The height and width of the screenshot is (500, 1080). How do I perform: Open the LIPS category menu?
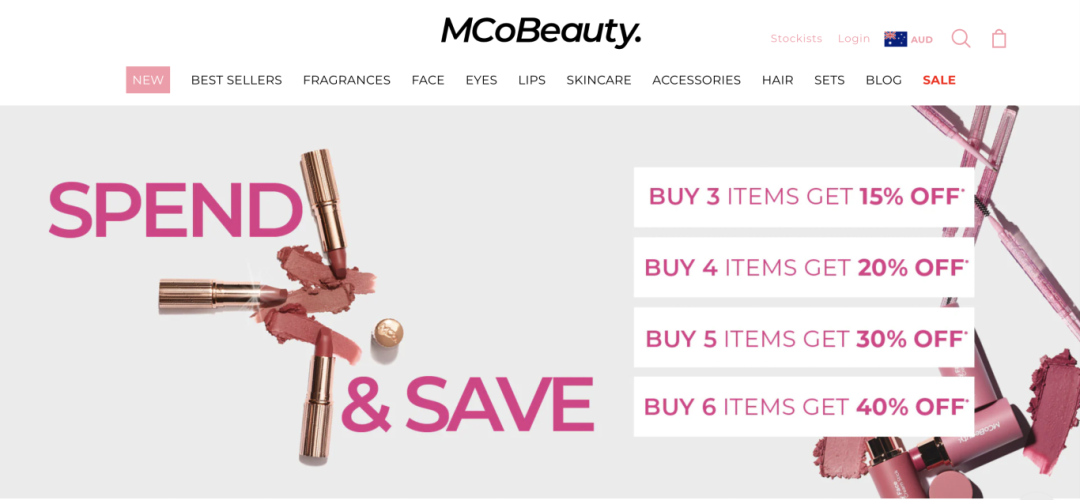click(x=532, y=80)
